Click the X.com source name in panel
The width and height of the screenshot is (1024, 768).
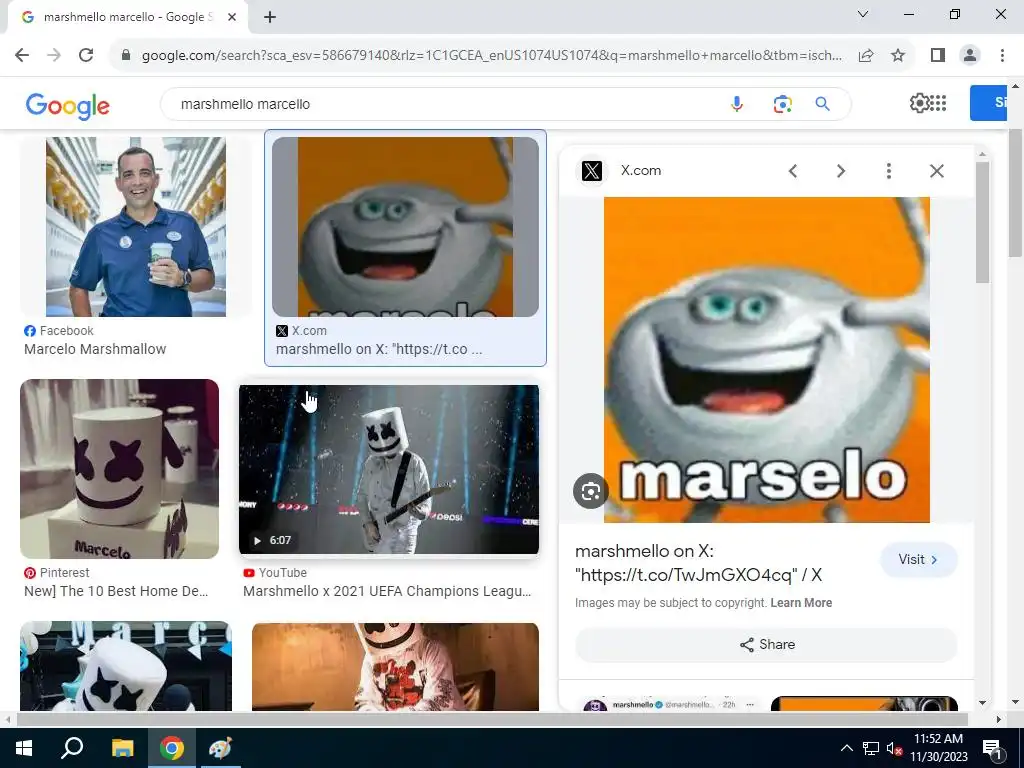point(641,170)
